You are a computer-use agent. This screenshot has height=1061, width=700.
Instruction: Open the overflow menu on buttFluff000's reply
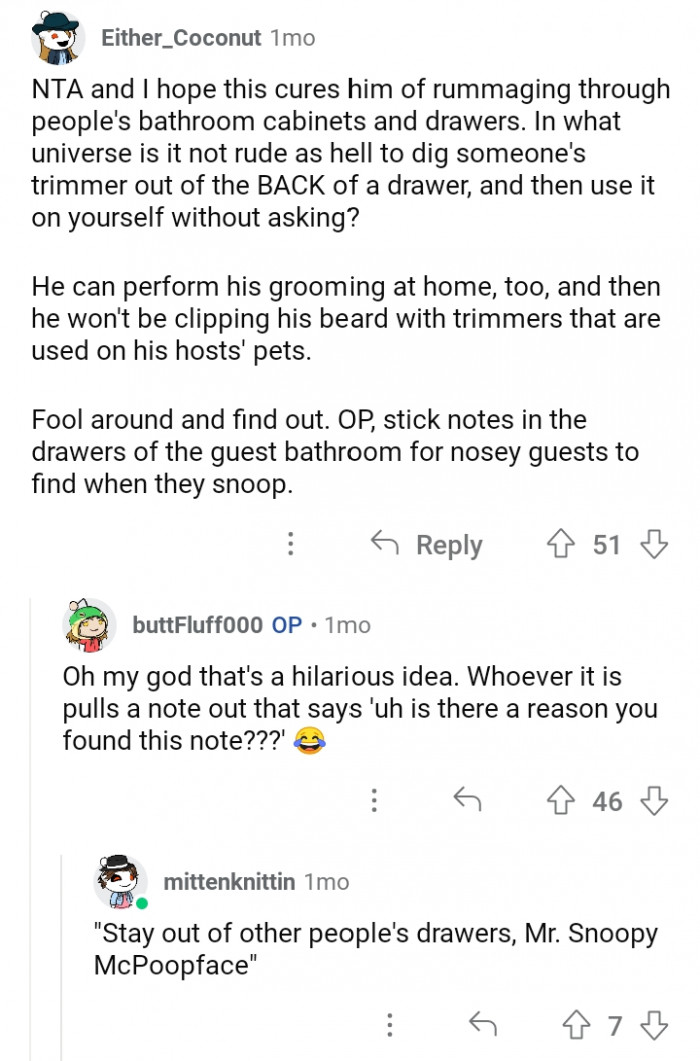point(375,801)
